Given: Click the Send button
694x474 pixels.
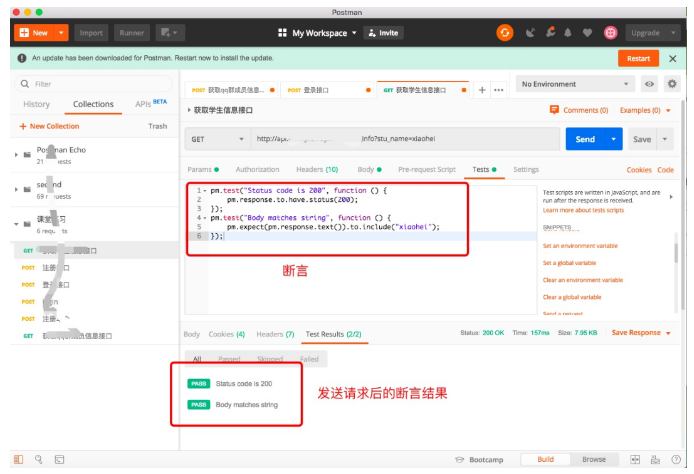Looking at the screenshot, I should 585,139.
